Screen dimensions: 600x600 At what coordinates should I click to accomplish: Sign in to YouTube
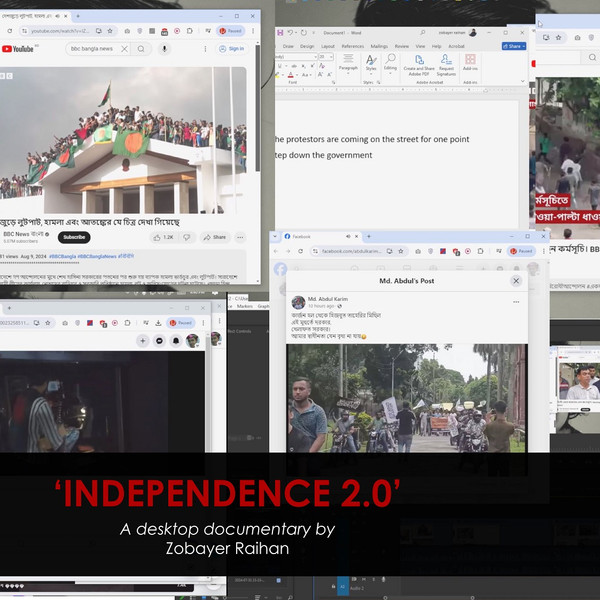(x=231, y=48)
